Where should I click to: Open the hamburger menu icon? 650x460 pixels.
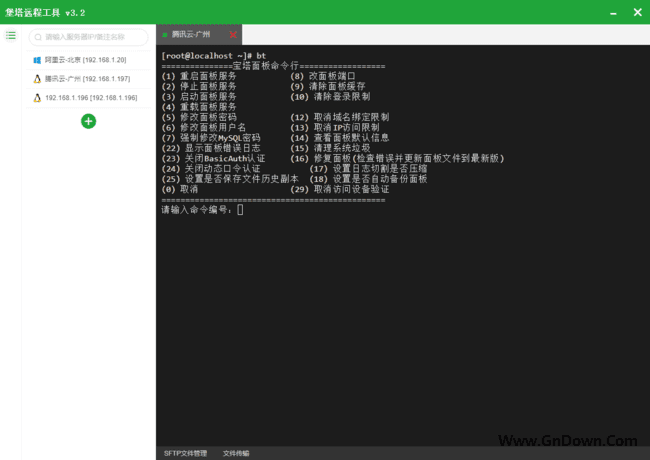pyautogui.click(x=11, y=36)
